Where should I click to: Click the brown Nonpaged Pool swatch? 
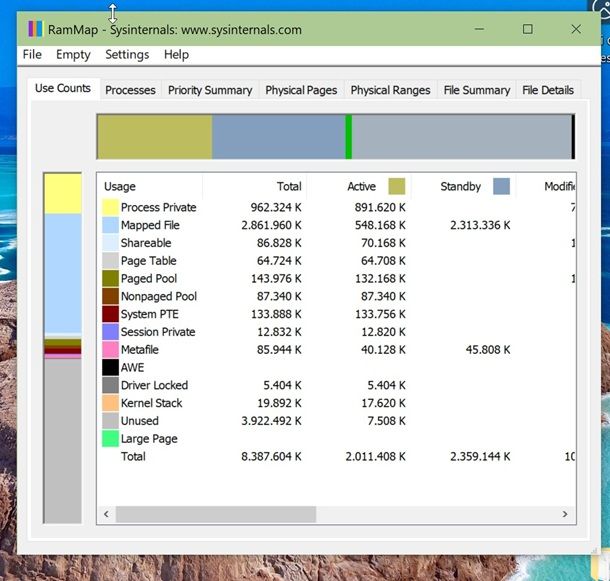pos(110,296)
